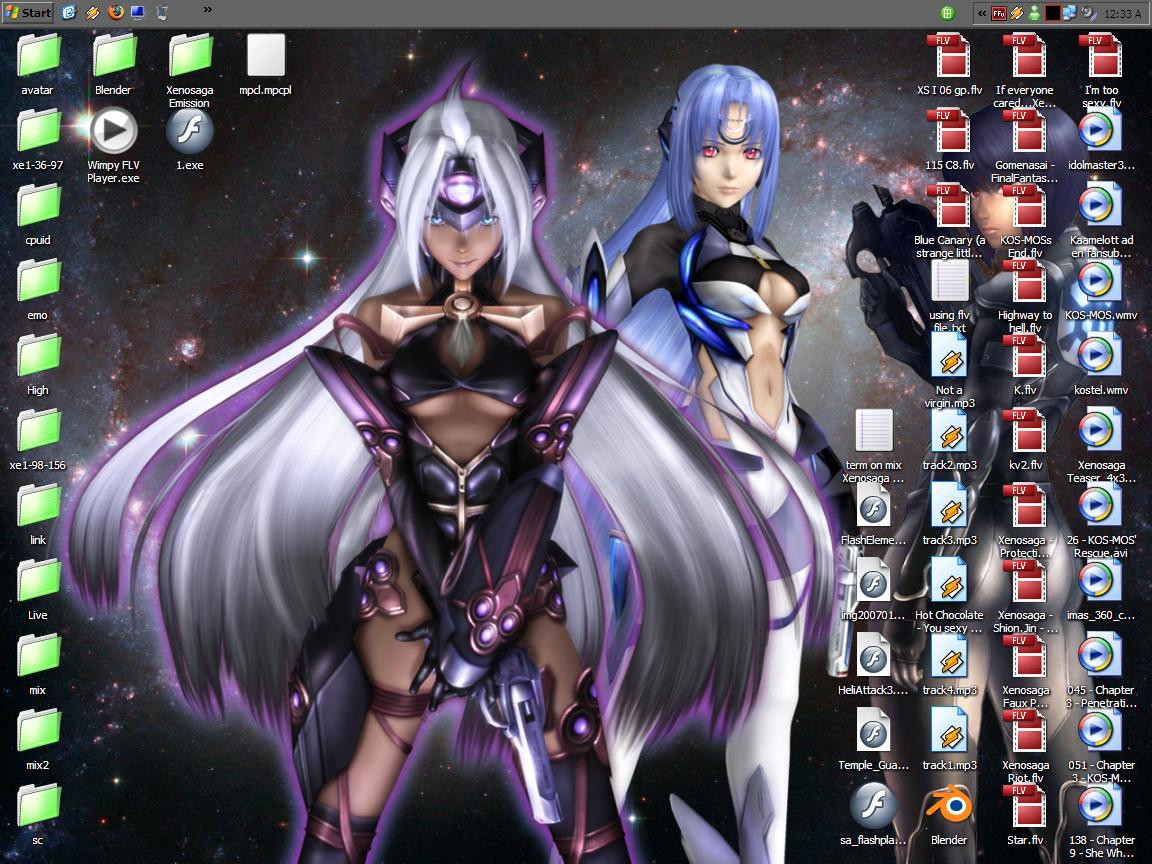Select the 115 C8.flv file
Screen dimensions: 1152x864
tap(949, 140)
